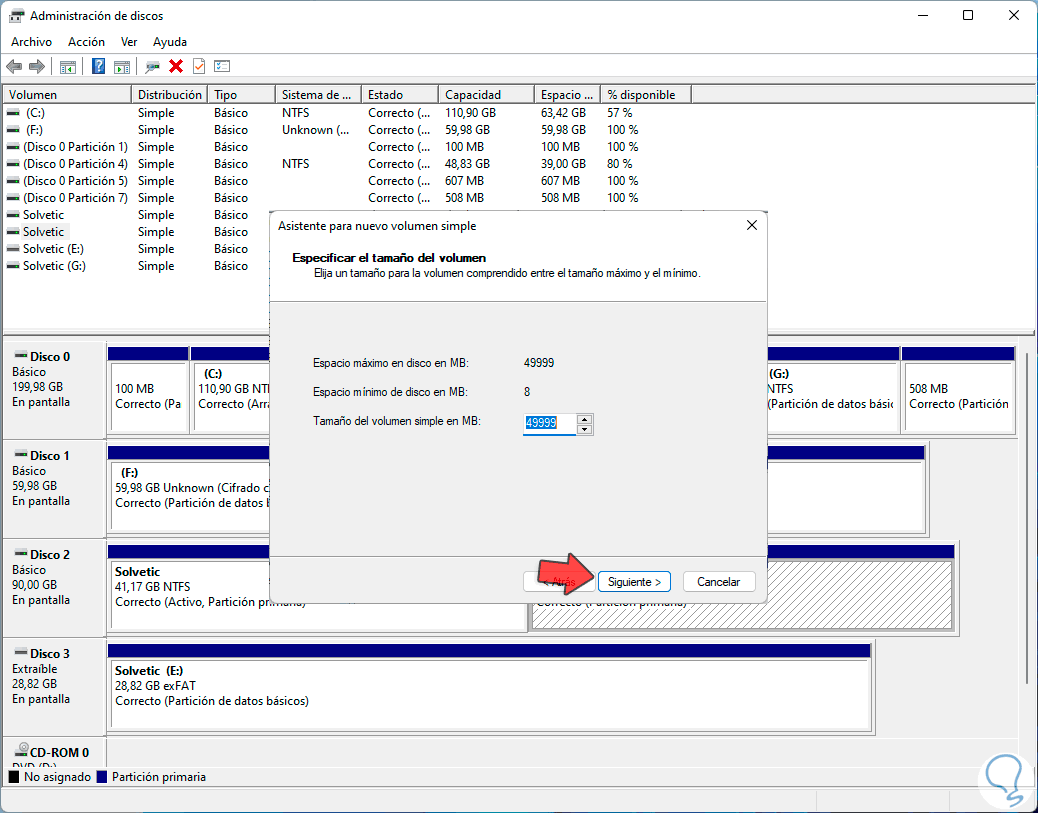This screenshot has height=813, width=1038.
Task: Click the drive icon beside Solvetic (G:)
Action: (x=13, y=266)
